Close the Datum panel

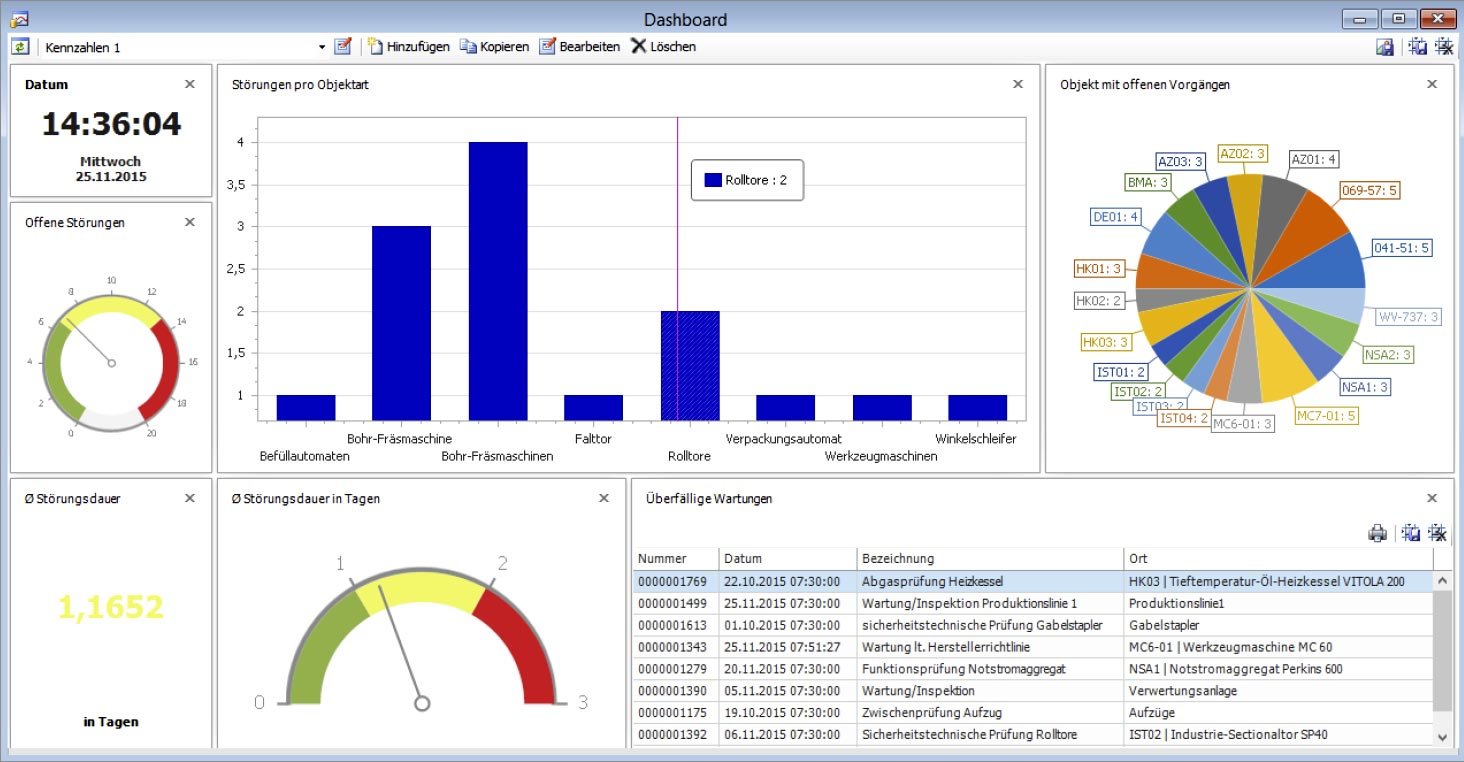pyautogui.click(x=190, y=84)
